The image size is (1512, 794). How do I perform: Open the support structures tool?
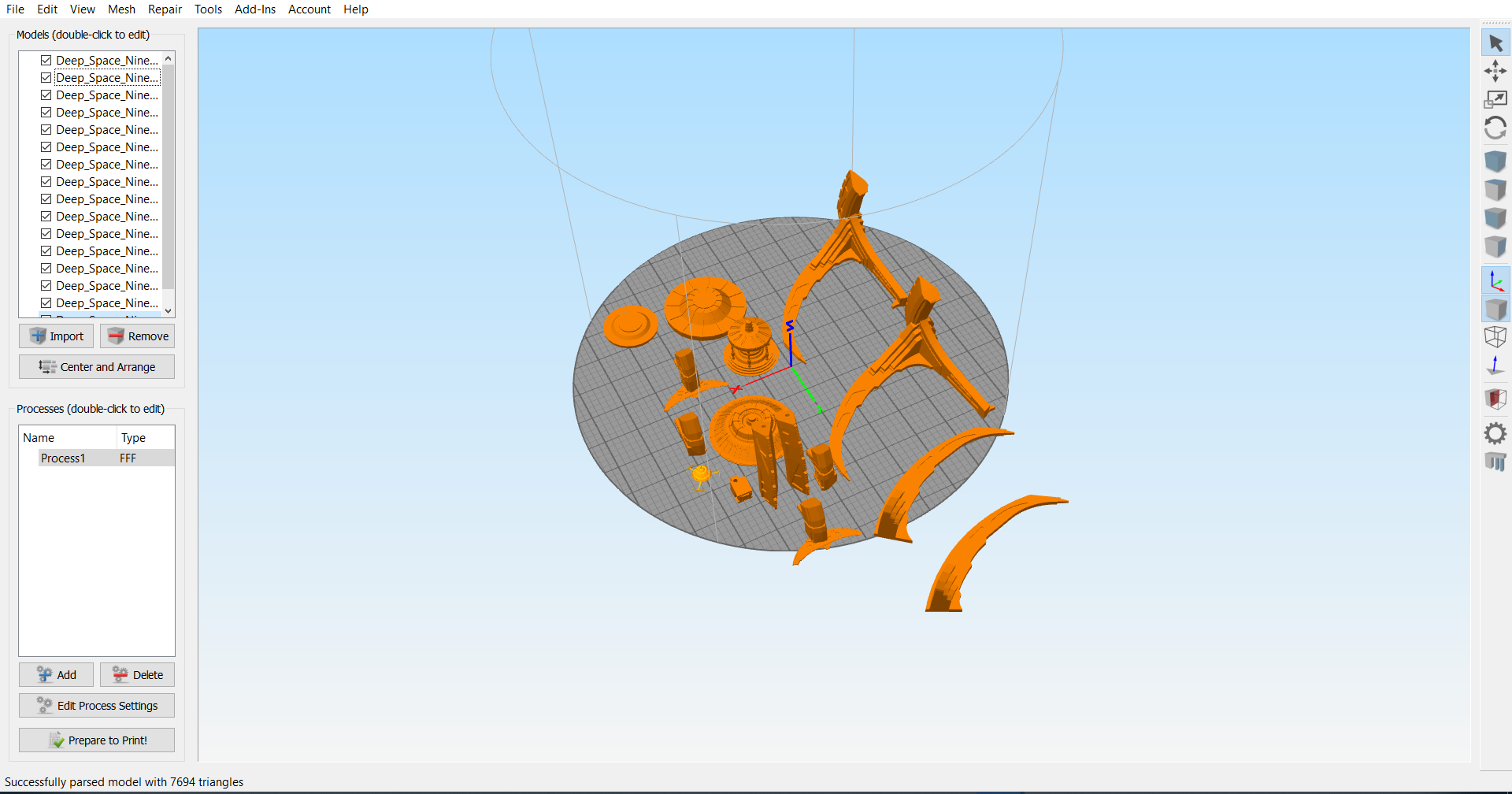tap(1495, 462)
